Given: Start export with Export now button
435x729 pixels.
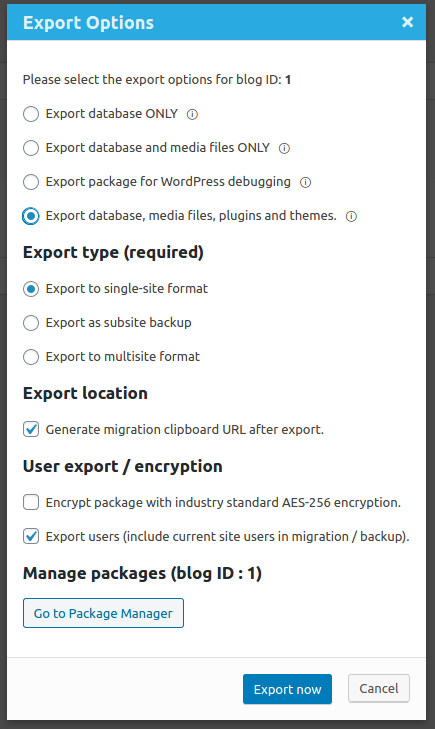Looking at the screenshot, I should (287, 689).
